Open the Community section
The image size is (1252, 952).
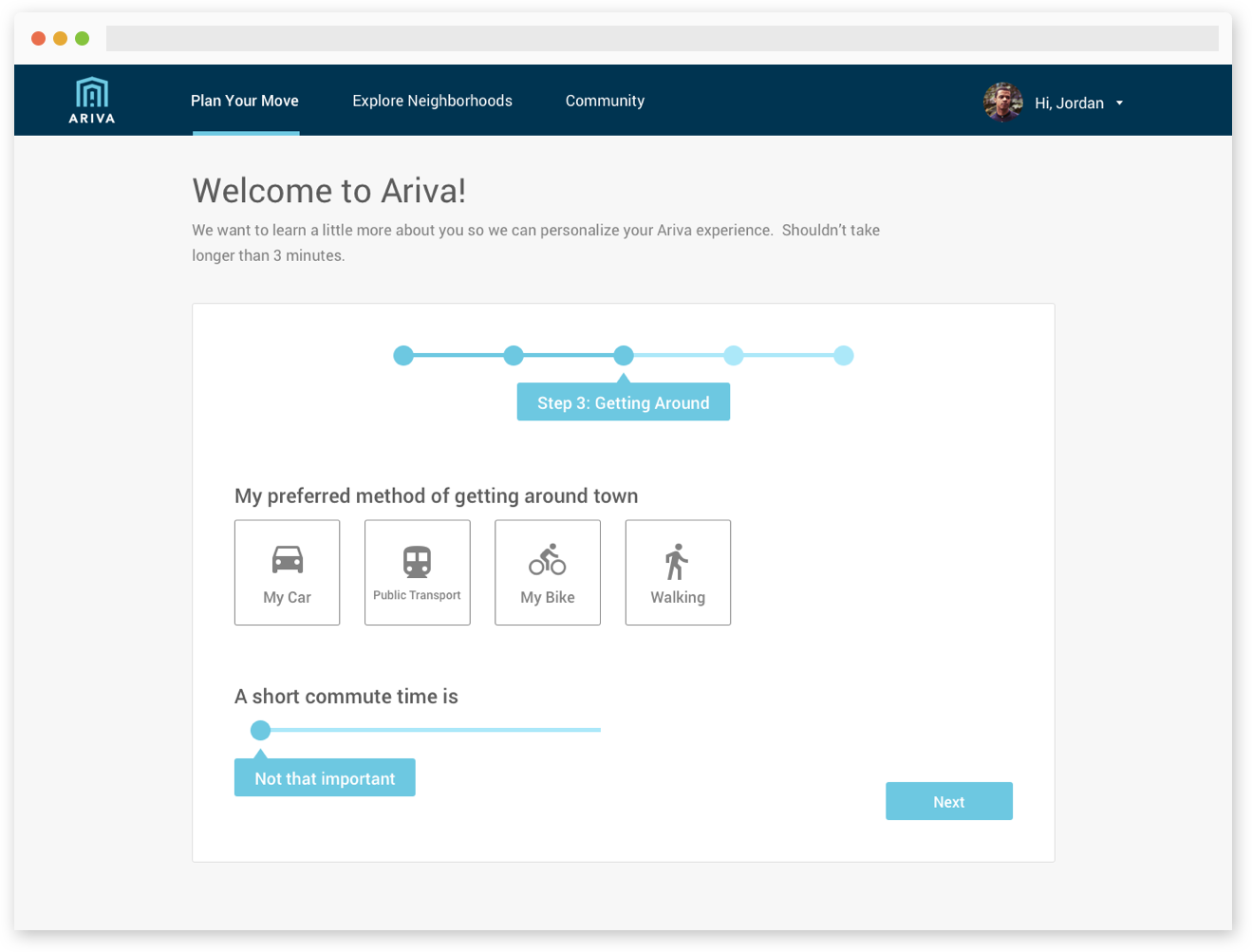point(605,101)
